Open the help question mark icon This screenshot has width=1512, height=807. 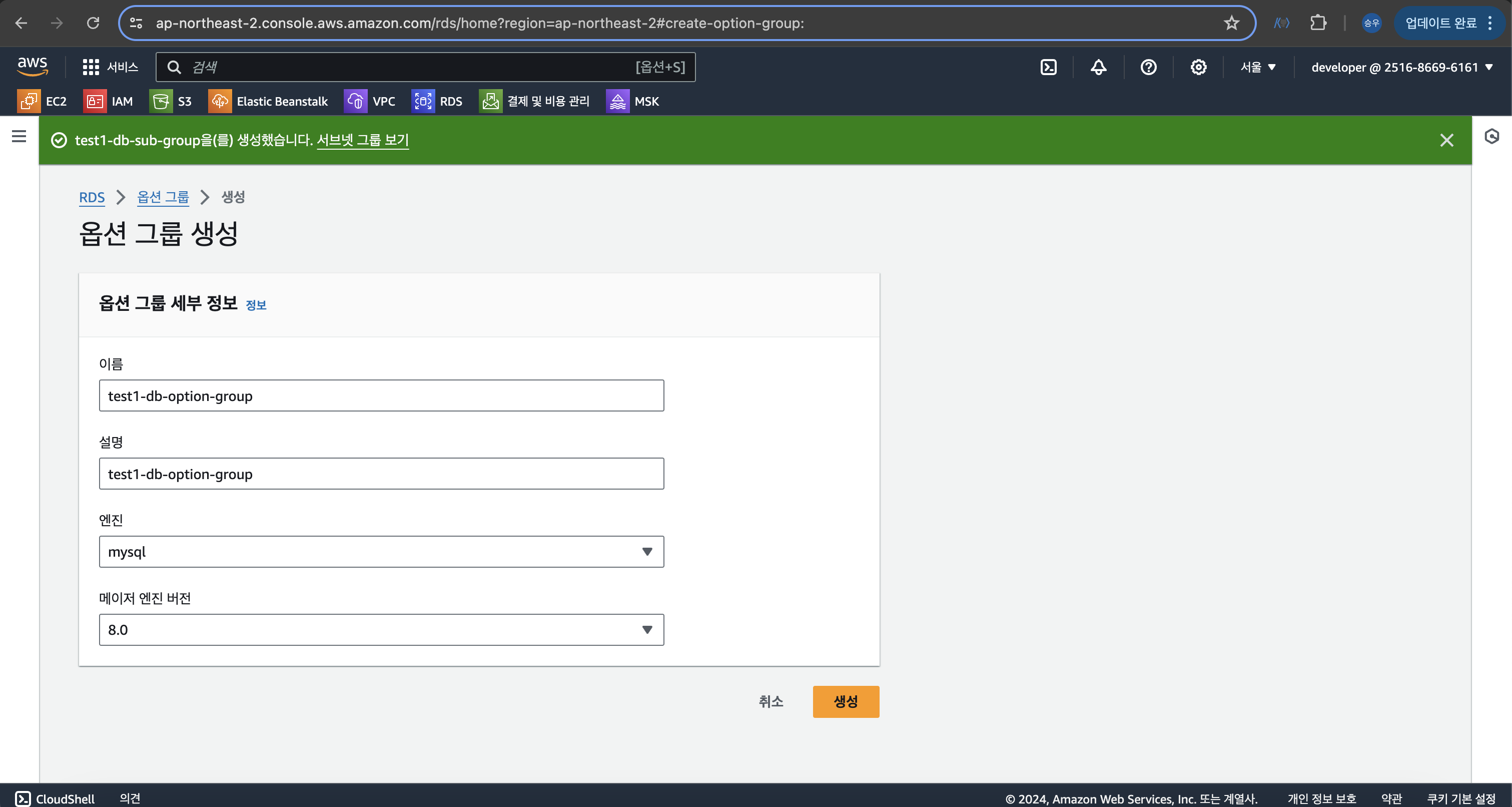[1148, 67]
